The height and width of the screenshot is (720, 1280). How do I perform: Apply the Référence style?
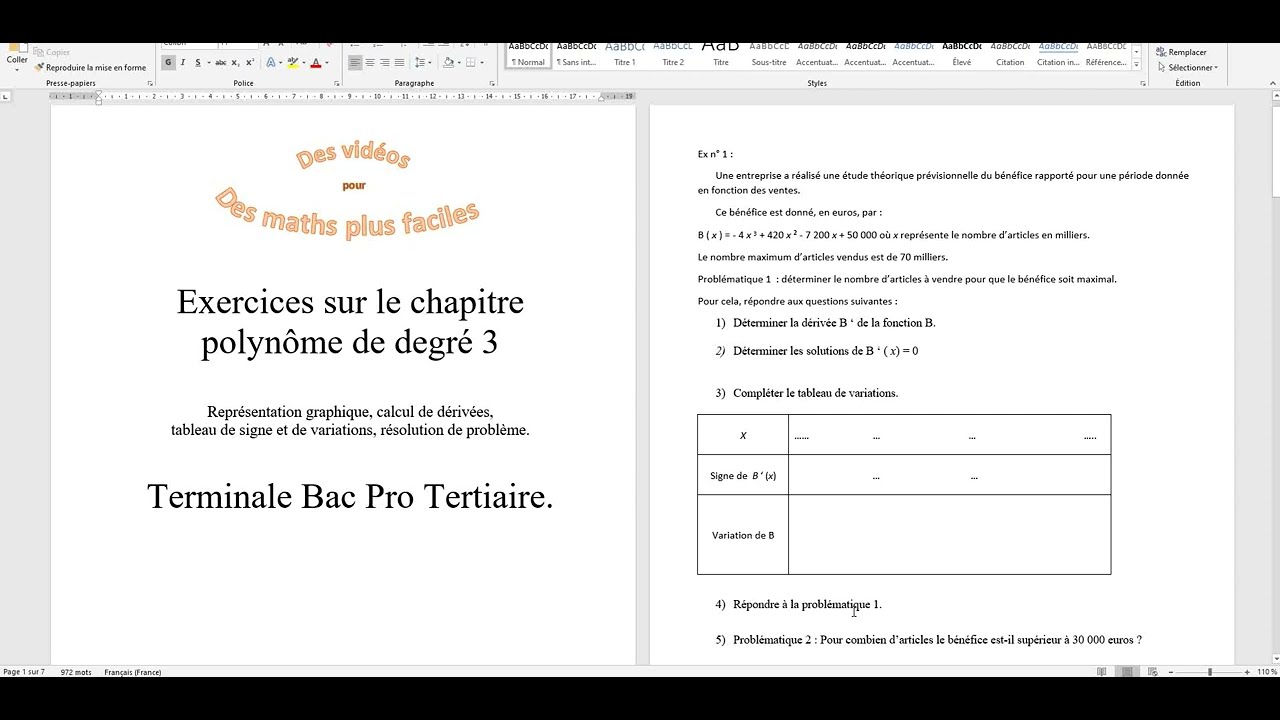[x=1106, y=55]
